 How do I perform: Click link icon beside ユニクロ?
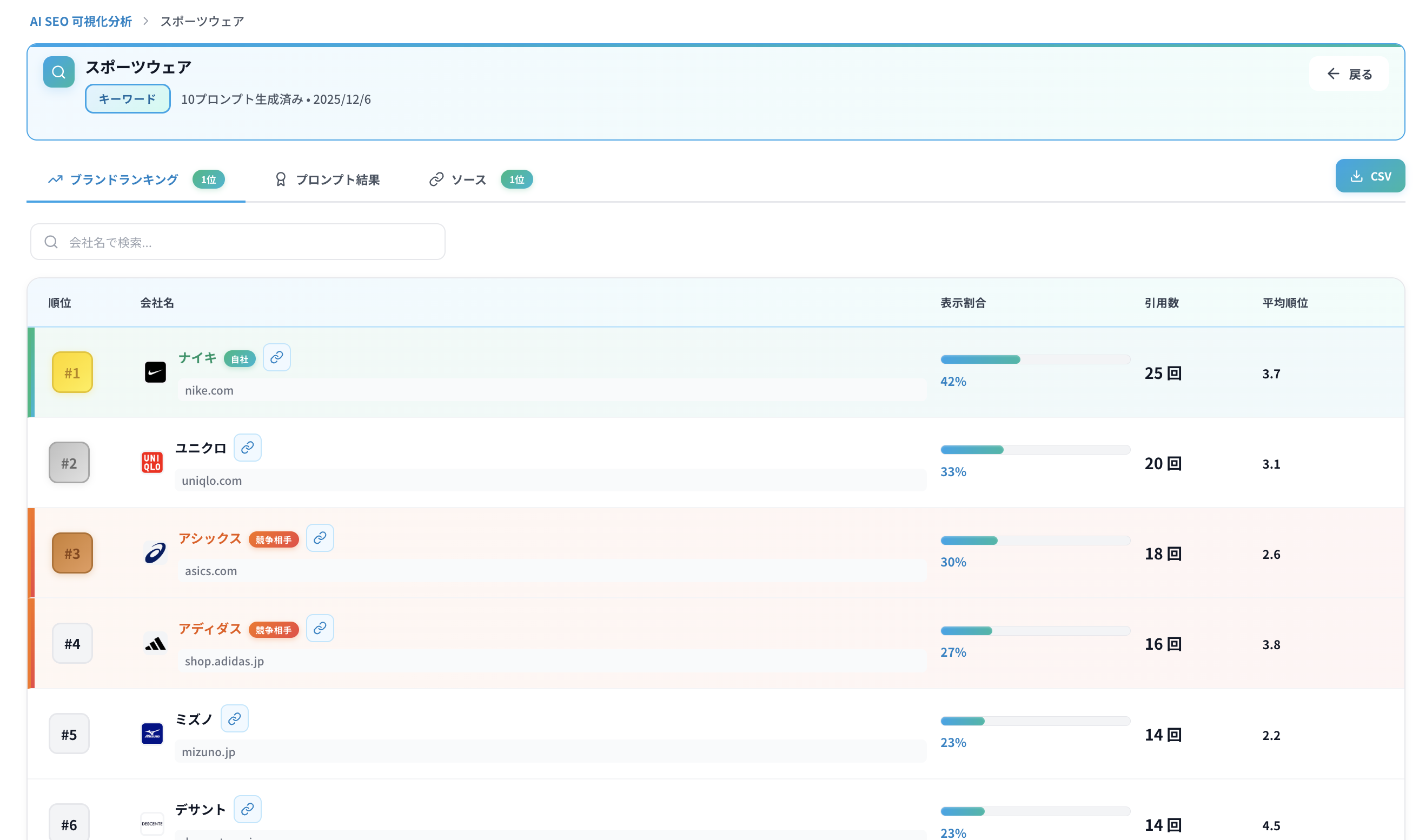click(x=248, y=448)
